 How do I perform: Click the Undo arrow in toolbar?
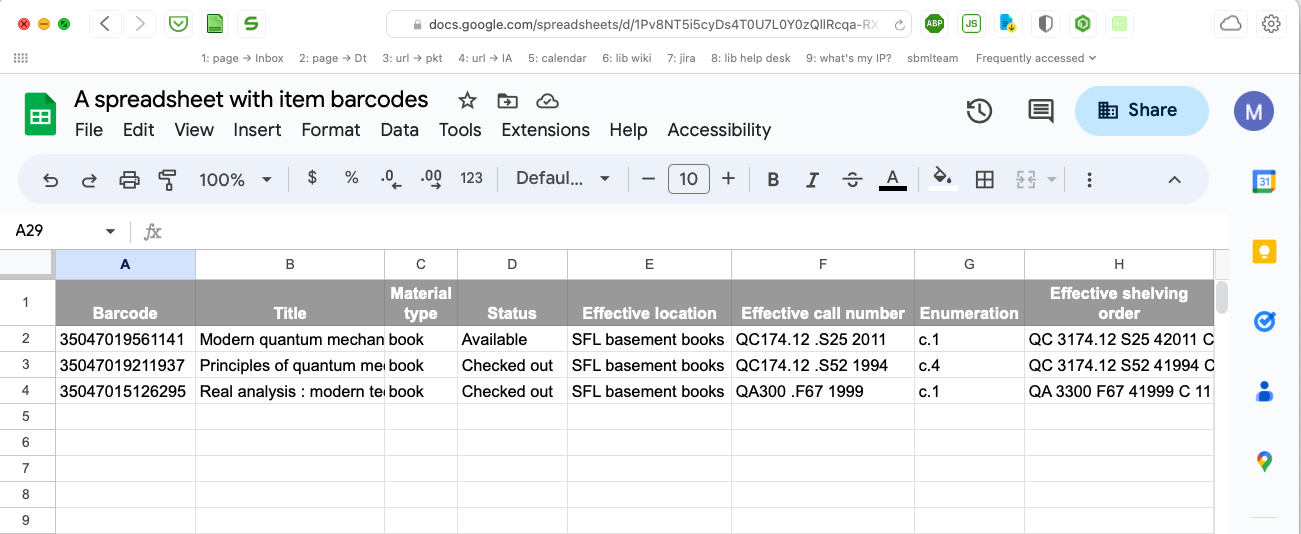51,180
